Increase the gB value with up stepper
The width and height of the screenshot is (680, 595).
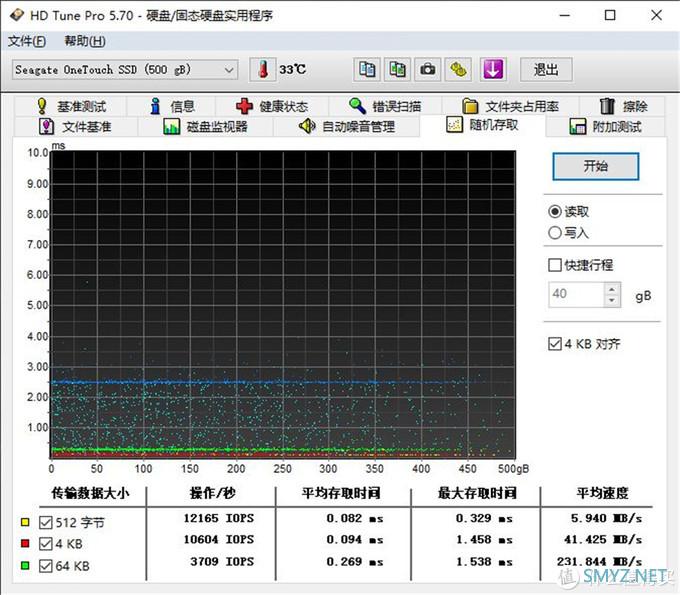(612, 289)
